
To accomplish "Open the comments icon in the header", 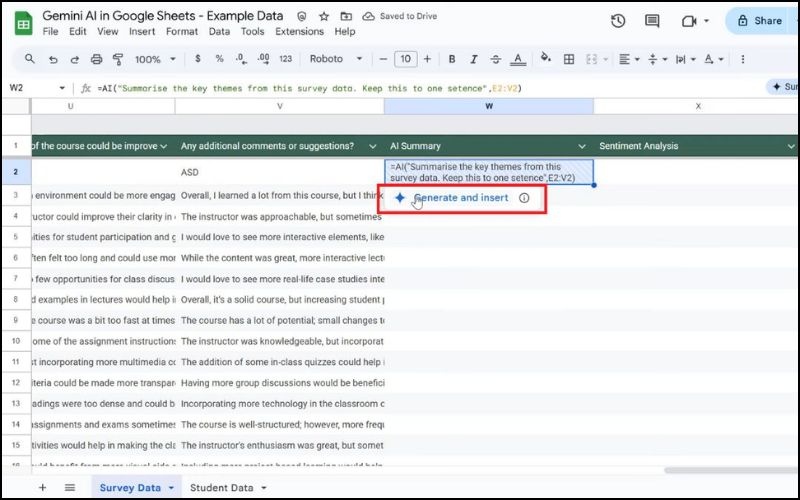I will pyautogui.click(x=652, y=21).
